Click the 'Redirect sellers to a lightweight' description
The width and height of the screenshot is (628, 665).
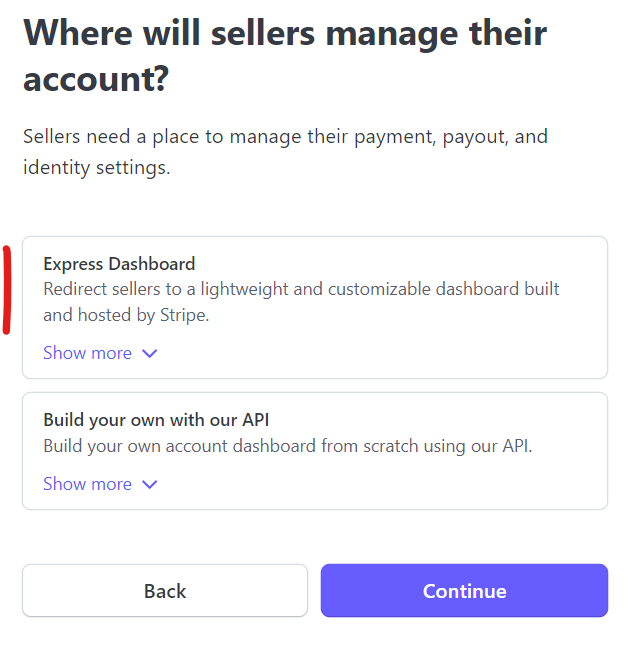[x=301, y=301]
